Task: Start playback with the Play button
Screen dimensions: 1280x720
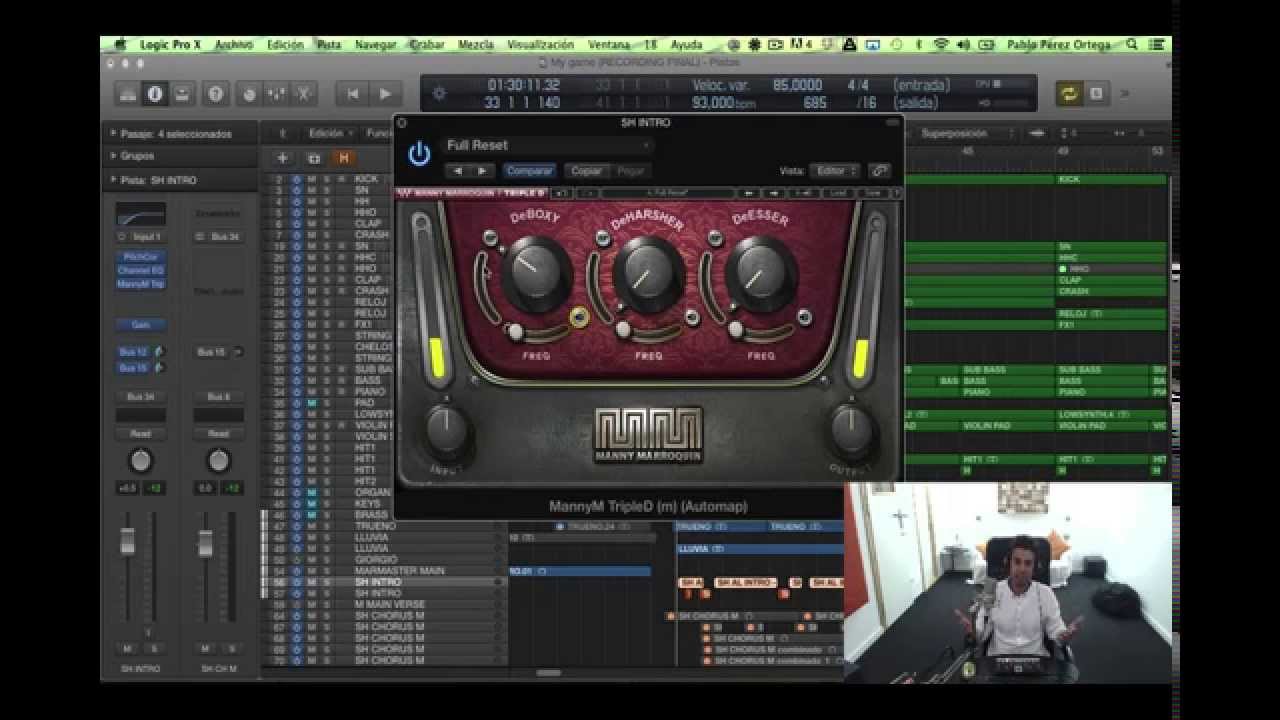Action: (385, 94)
